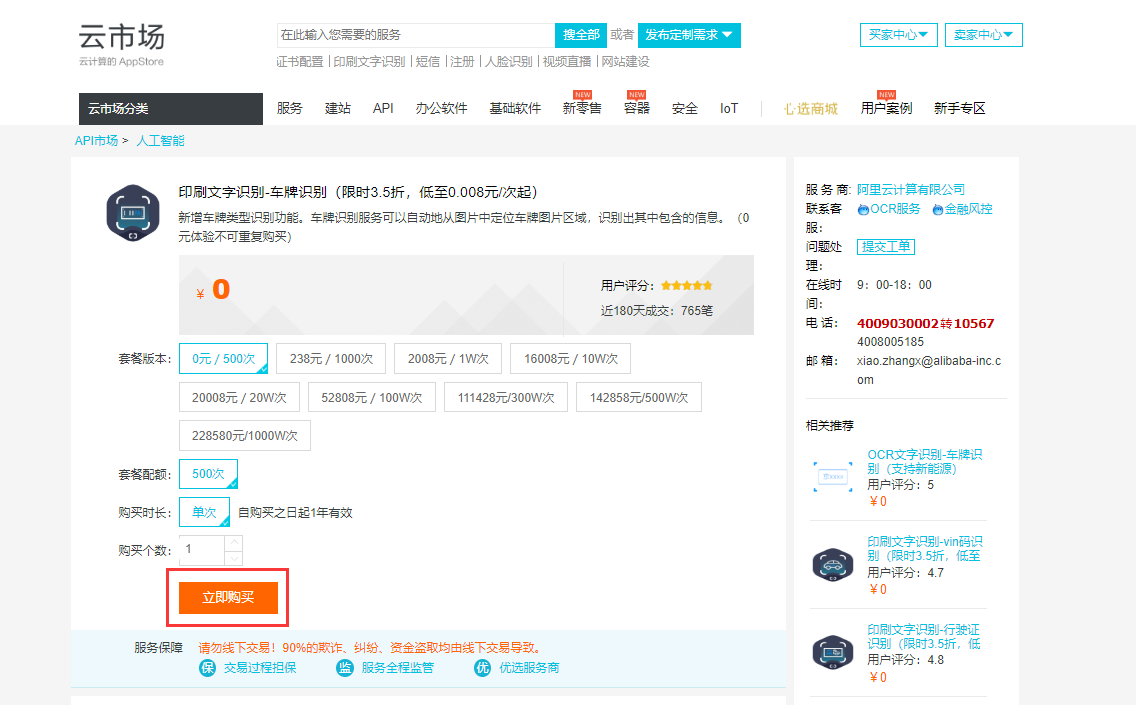The height and width of the screenshot is (705, 1136).
Task: Select the 16008元 / 10W次 package
Action: click(x=570, y=359)
